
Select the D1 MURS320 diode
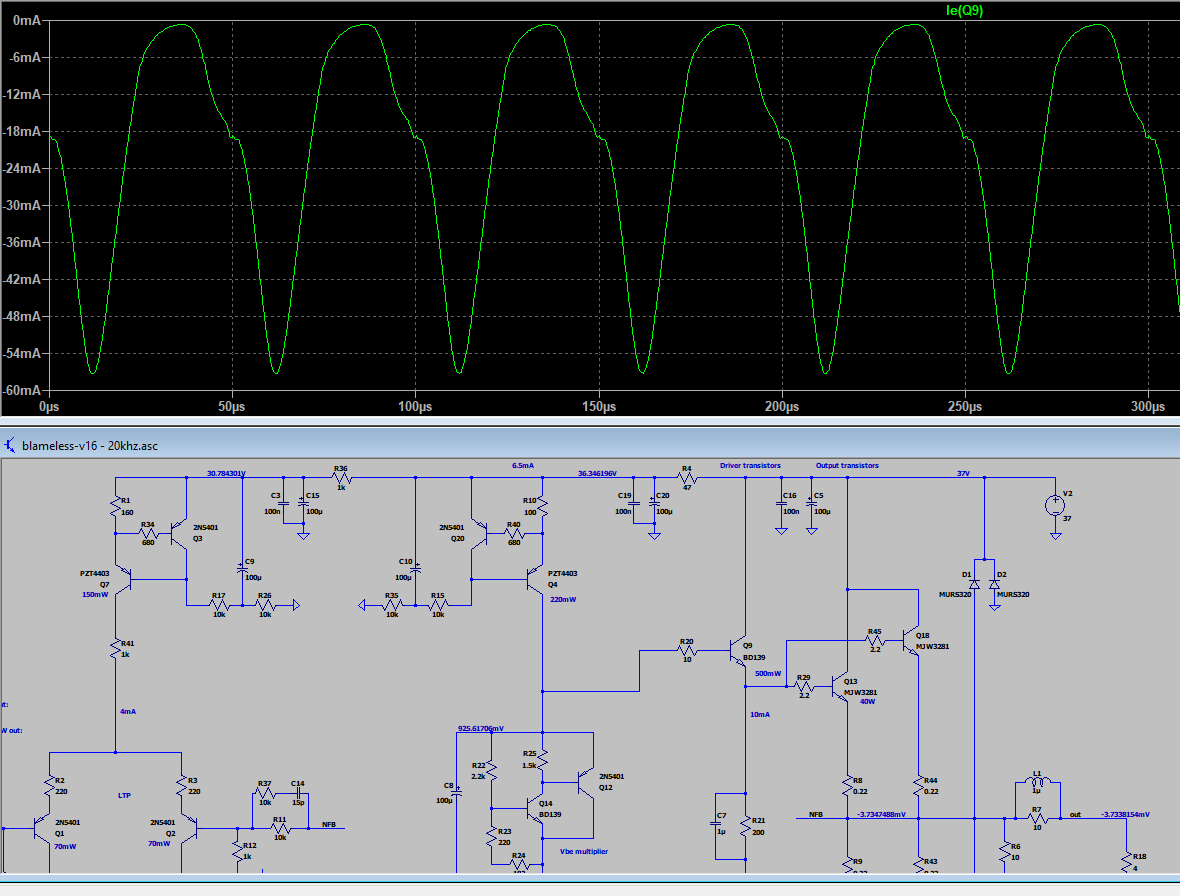[974, 584]
